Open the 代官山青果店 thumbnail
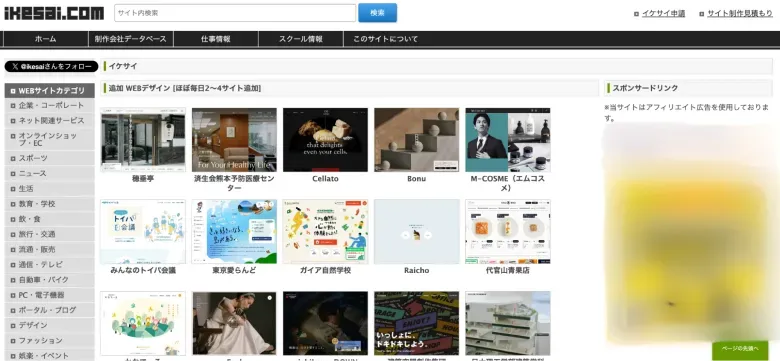780x361 pixels. pyautogui.click(x=508, y=232)
